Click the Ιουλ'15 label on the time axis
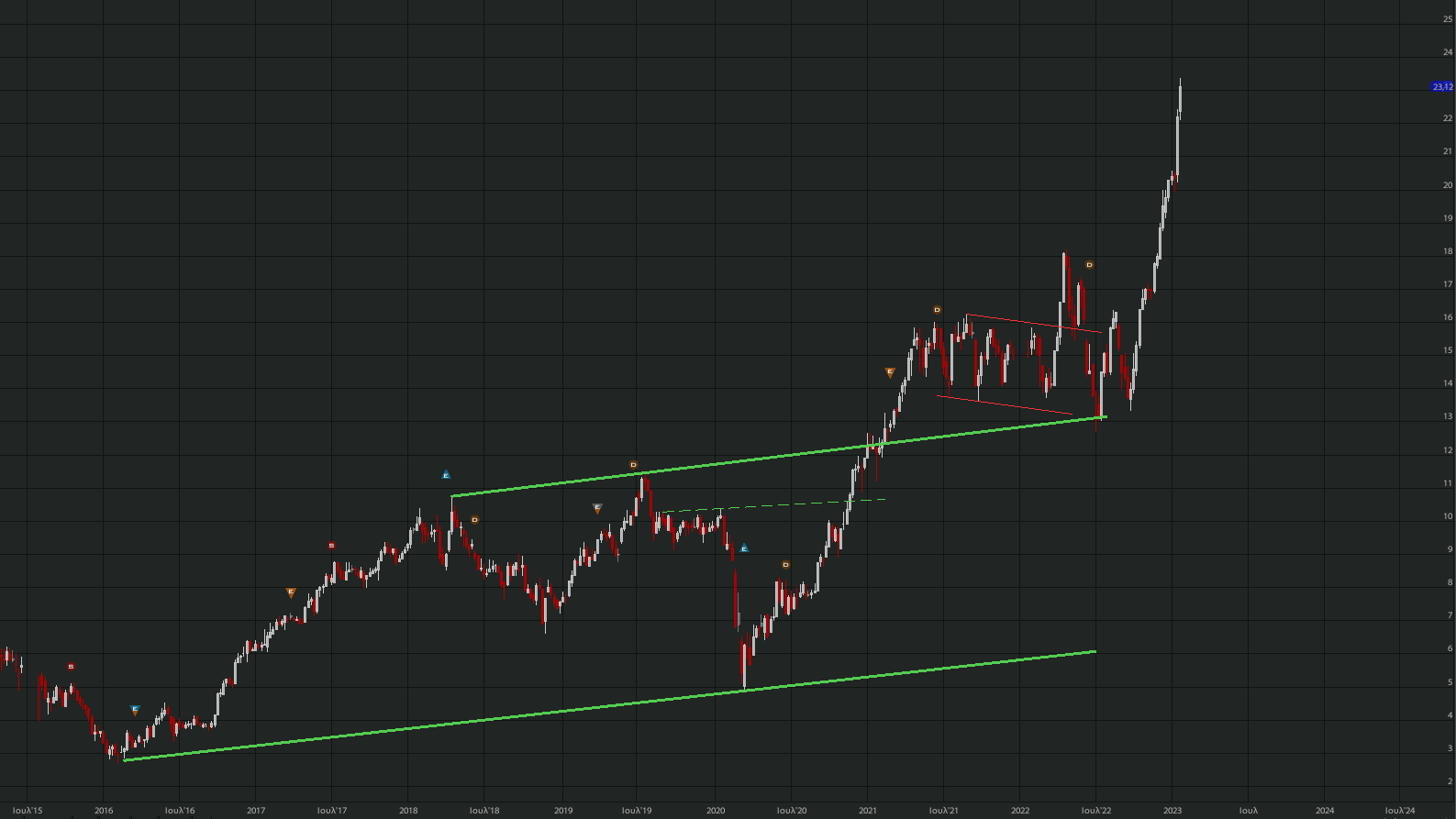Viewport: 1456px width, 819px height. coord(28,811)
